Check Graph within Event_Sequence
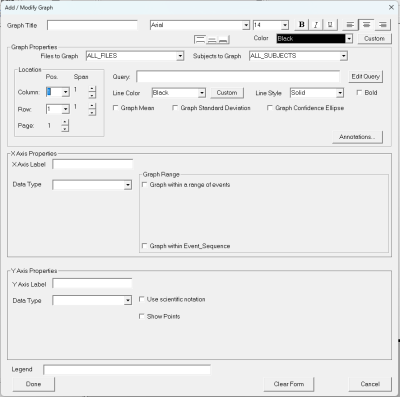The width and height of the screenshot is (400, 397). point(145,246)
